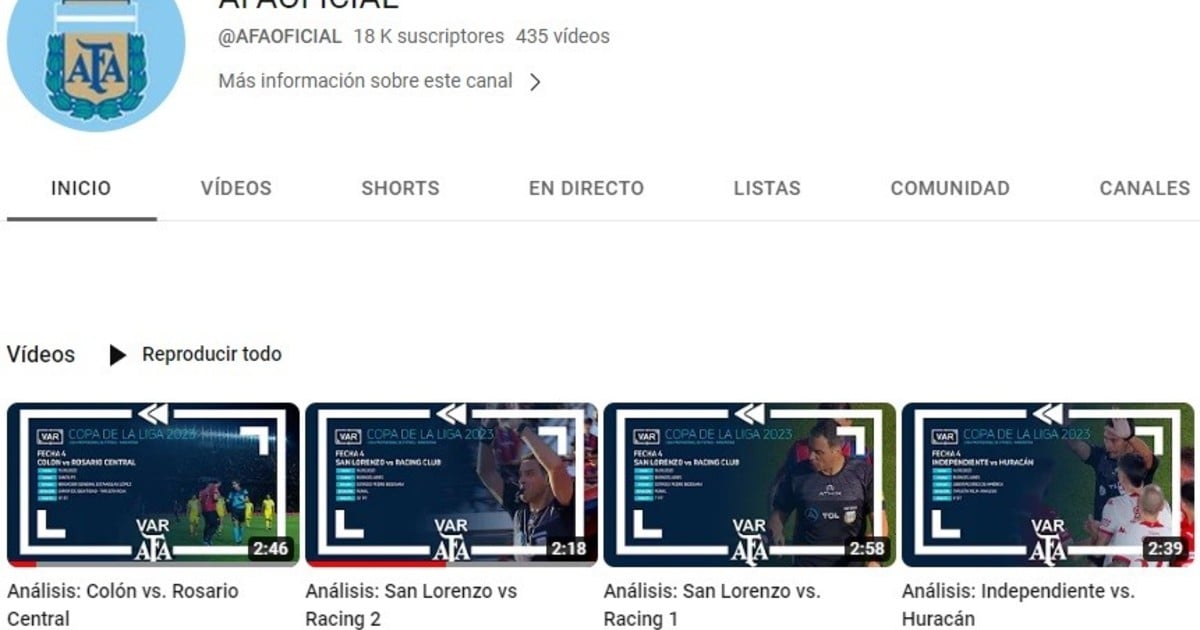Open the CANALES tab
The width and height of the screenshot is (1200, 630).
[x=1145, y=188]
